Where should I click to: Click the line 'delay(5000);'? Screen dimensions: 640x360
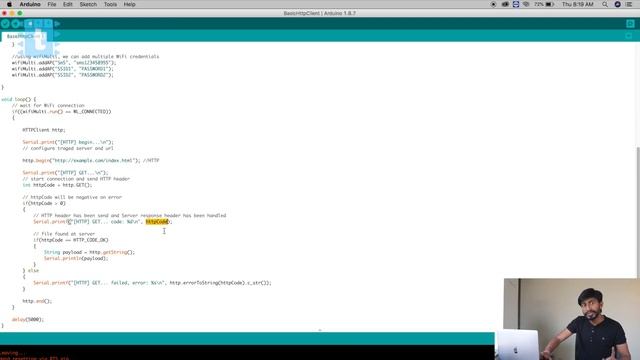point(27,320)
